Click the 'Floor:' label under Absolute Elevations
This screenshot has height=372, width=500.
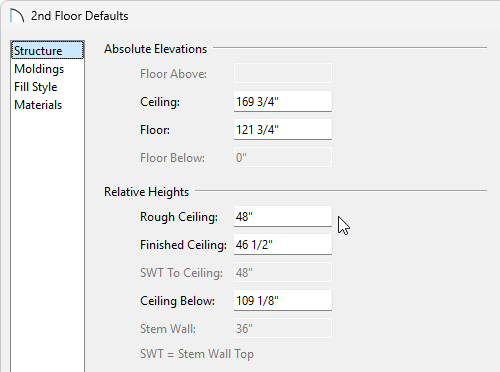(155, 130)
